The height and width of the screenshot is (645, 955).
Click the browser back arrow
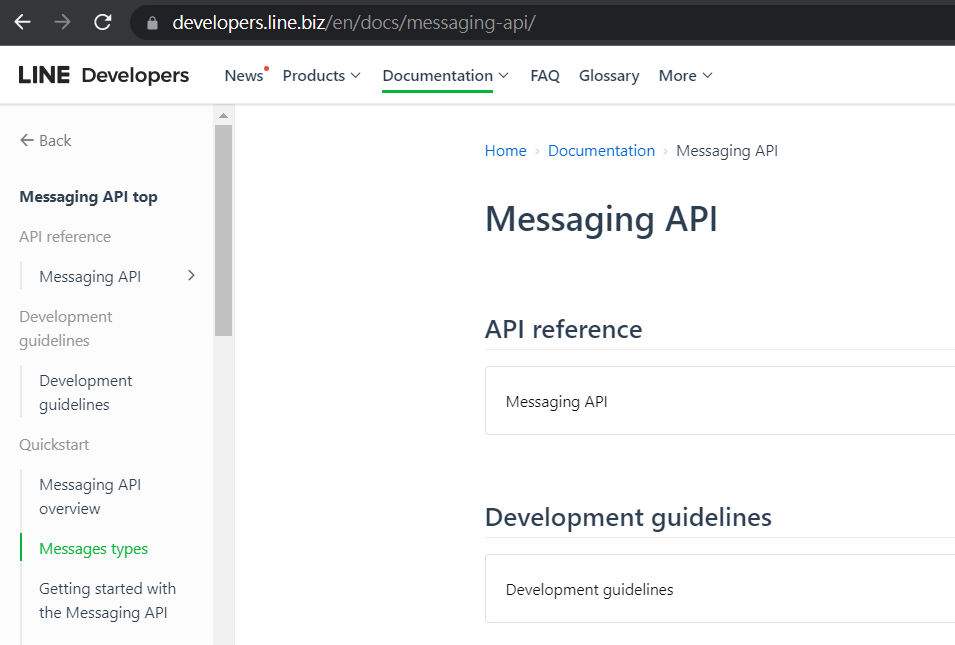pyautogui.click(x=22, y=22)
